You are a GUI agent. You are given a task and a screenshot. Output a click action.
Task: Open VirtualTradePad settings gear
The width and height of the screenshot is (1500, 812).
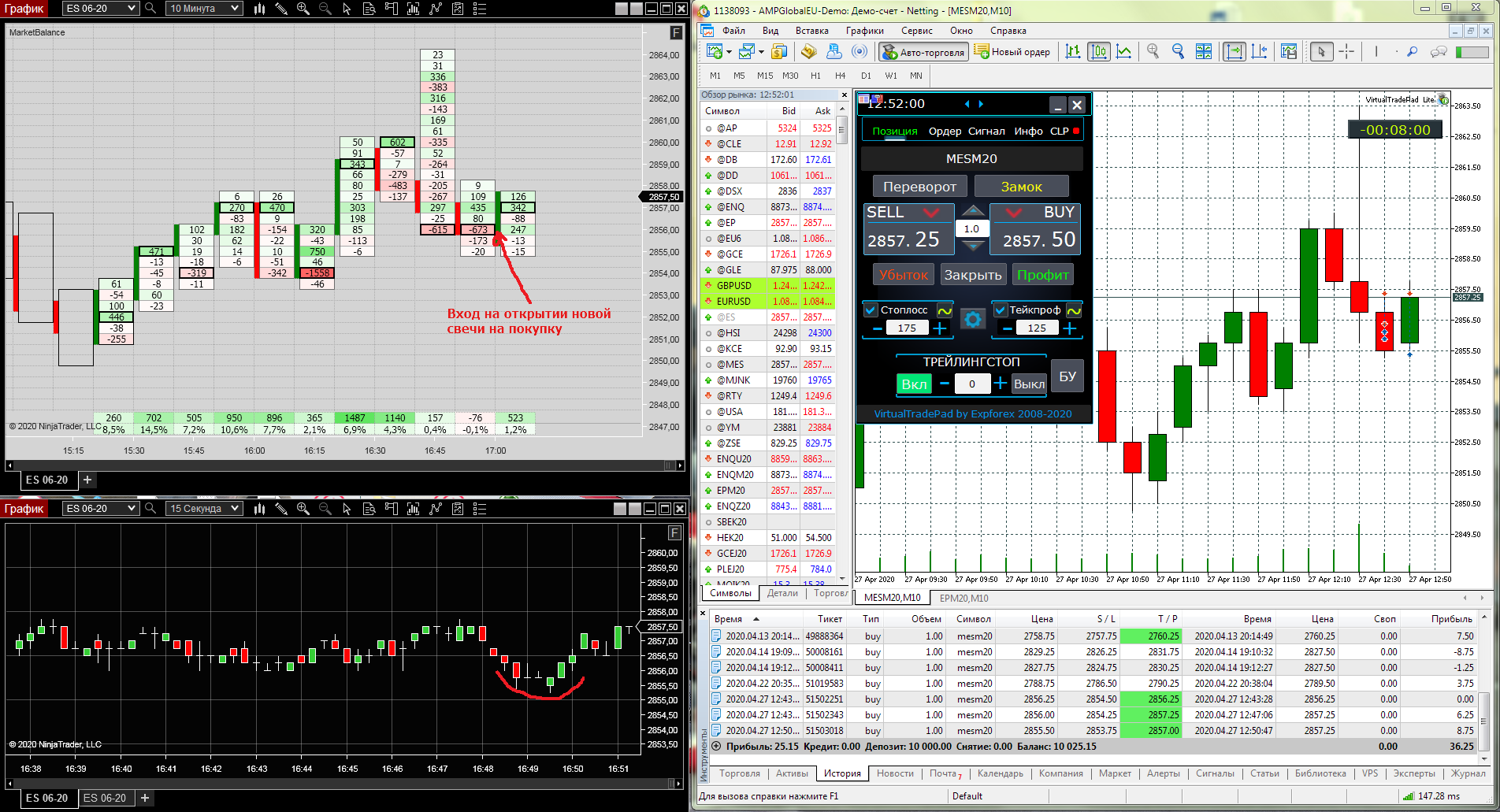click(x=973, y=319)
